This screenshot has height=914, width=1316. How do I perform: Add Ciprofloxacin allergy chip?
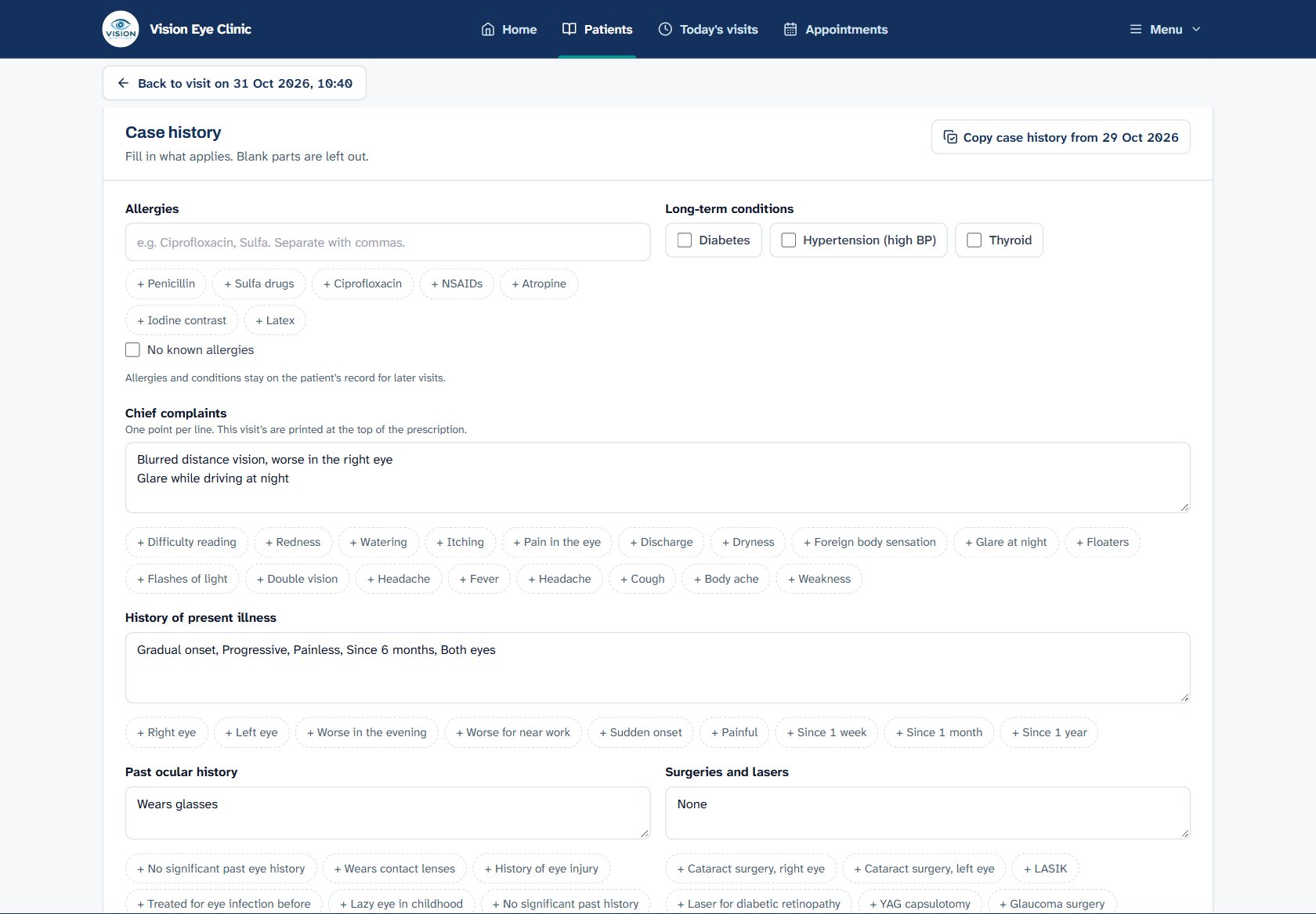click(x=363, y=284)
